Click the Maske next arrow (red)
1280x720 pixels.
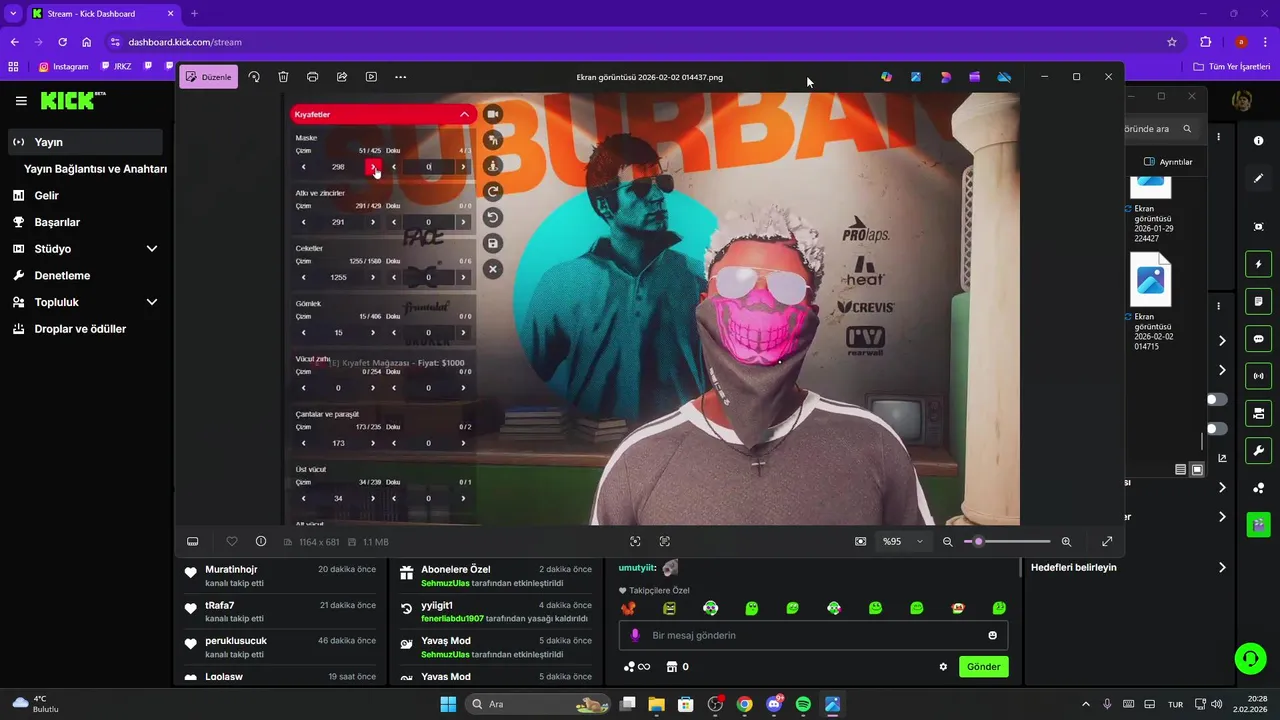point(373,167)
